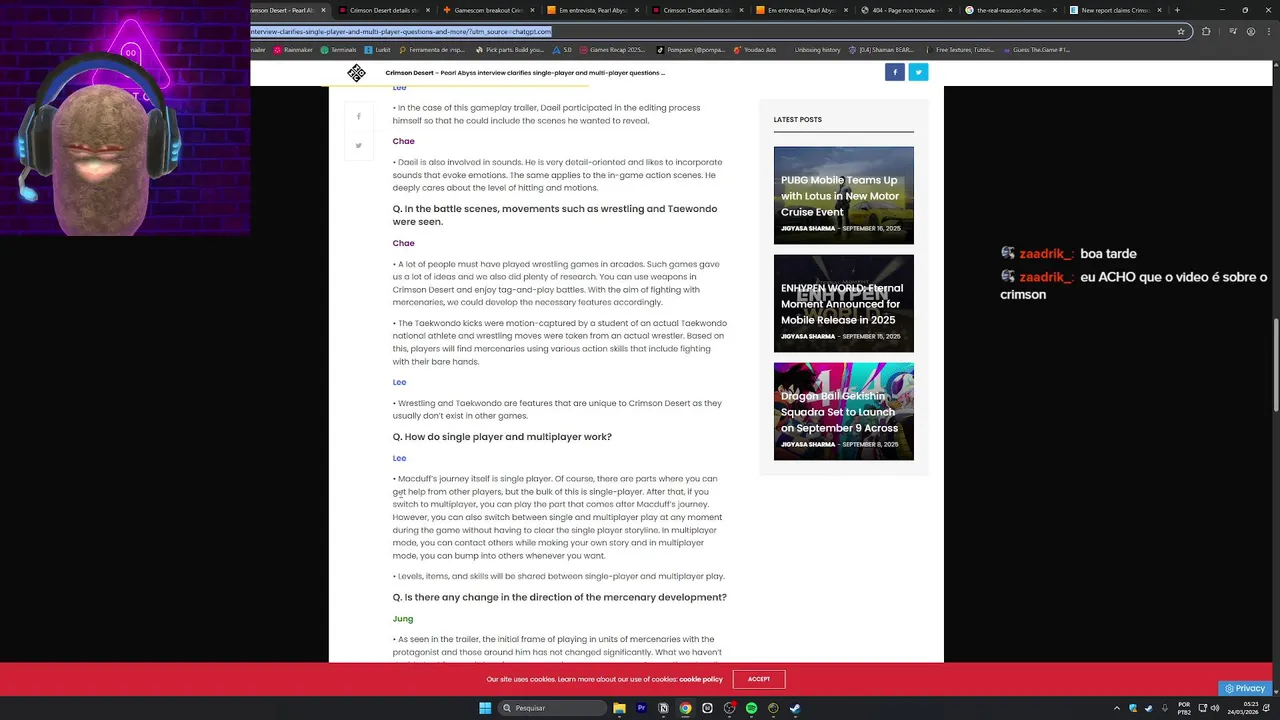
Task: Open the Games Recap 2025 bookmark
Action: (610, 49)
